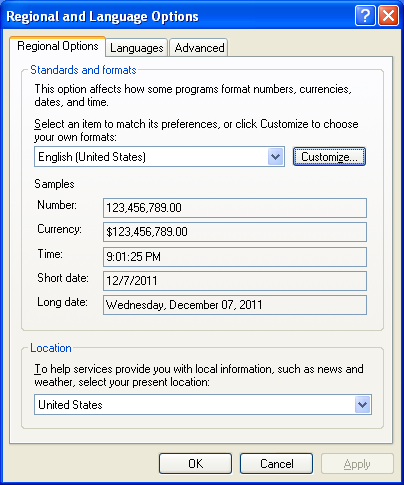Expand the English (United States) format dropdown arrow

click(x=275, y=156)
